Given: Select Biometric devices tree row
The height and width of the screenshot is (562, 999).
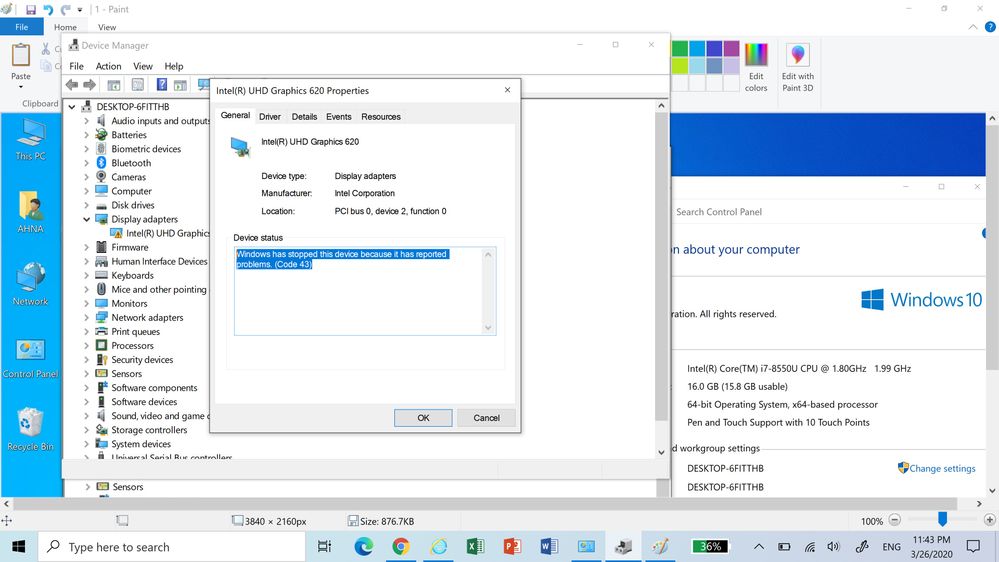Looking at the screenshot, I should click(138, 149).
